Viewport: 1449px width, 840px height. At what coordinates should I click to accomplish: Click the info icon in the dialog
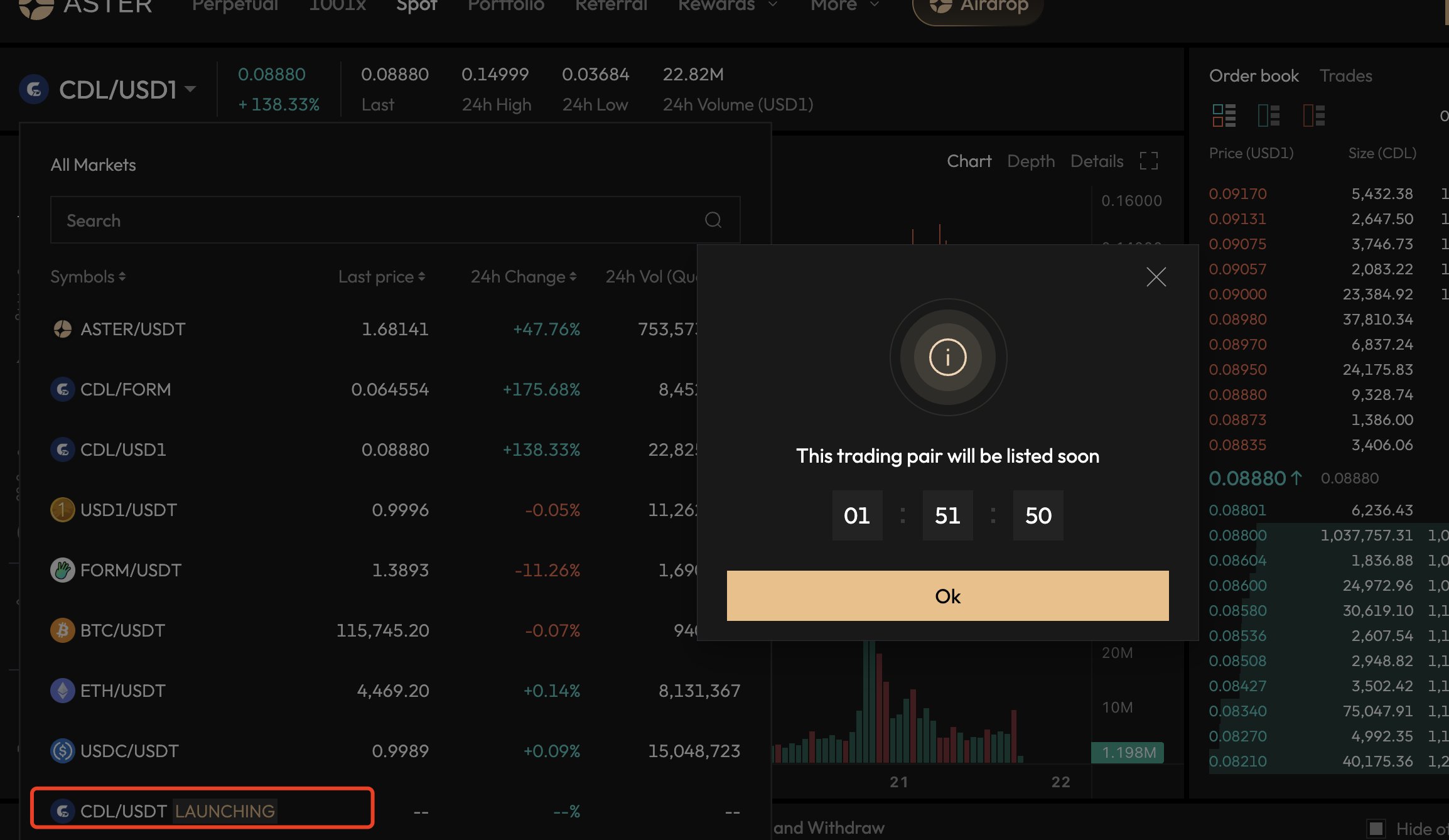pyautogui.click(x=947, y=357)
